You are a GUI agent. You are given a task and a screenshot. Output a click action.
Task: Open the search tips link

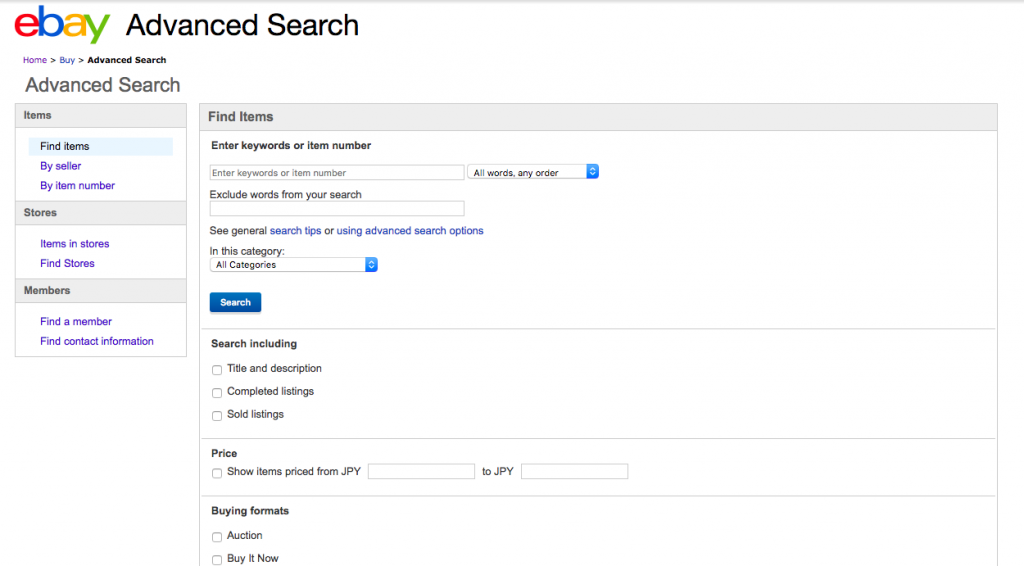click(x=295, y=230)
